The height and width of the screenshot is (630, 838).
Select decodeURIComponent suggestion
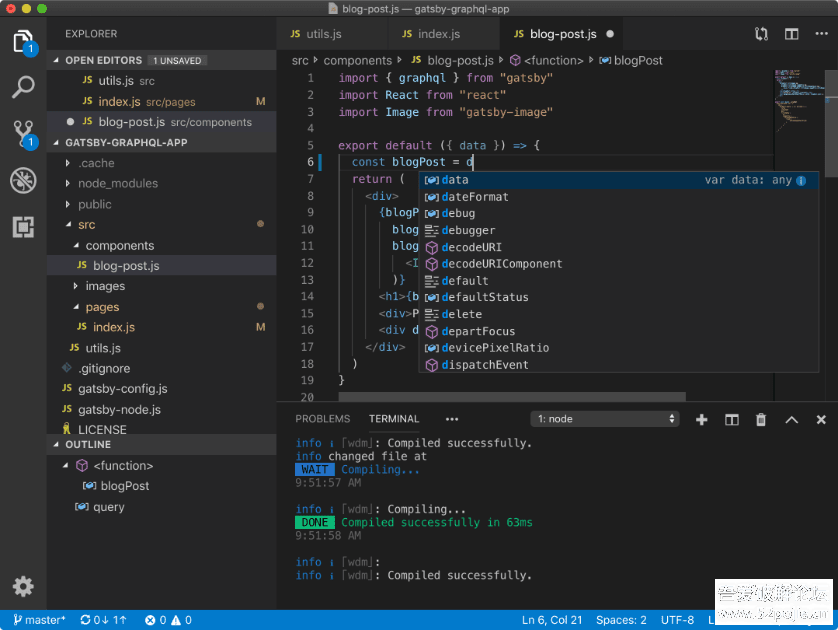point(618,264)
